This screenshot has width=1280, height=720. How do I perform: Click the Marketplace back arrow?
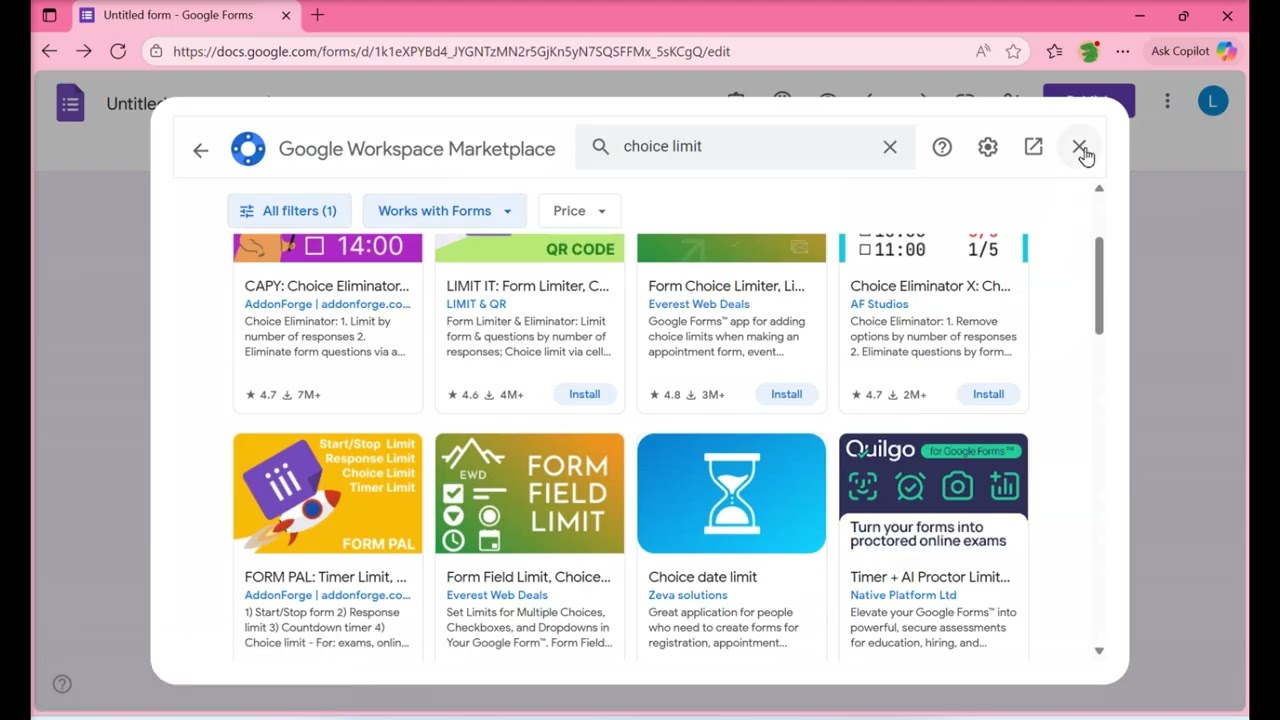pyautogui.click(x=200, y=150)
